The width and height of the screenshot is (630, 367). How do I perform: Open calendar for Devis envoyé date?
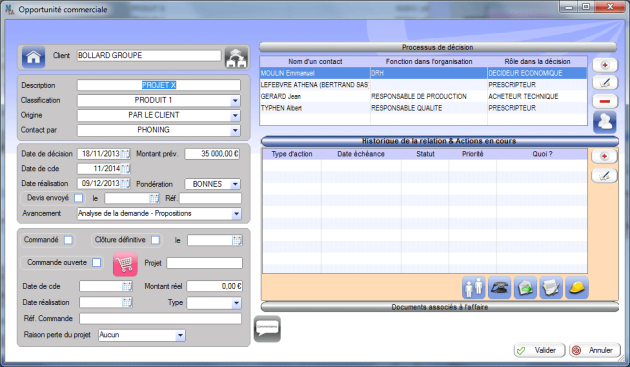(154, 198)
